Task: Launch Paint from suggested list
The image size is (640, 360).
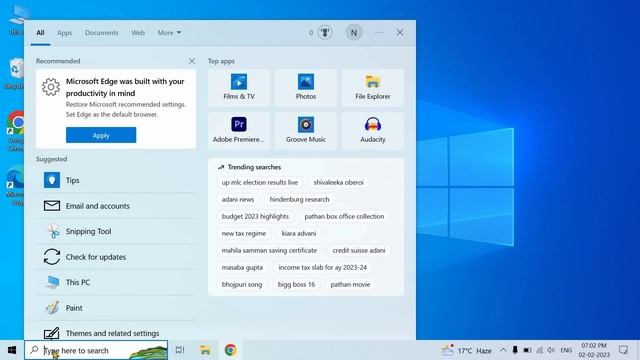Action: tap(116, 308)
